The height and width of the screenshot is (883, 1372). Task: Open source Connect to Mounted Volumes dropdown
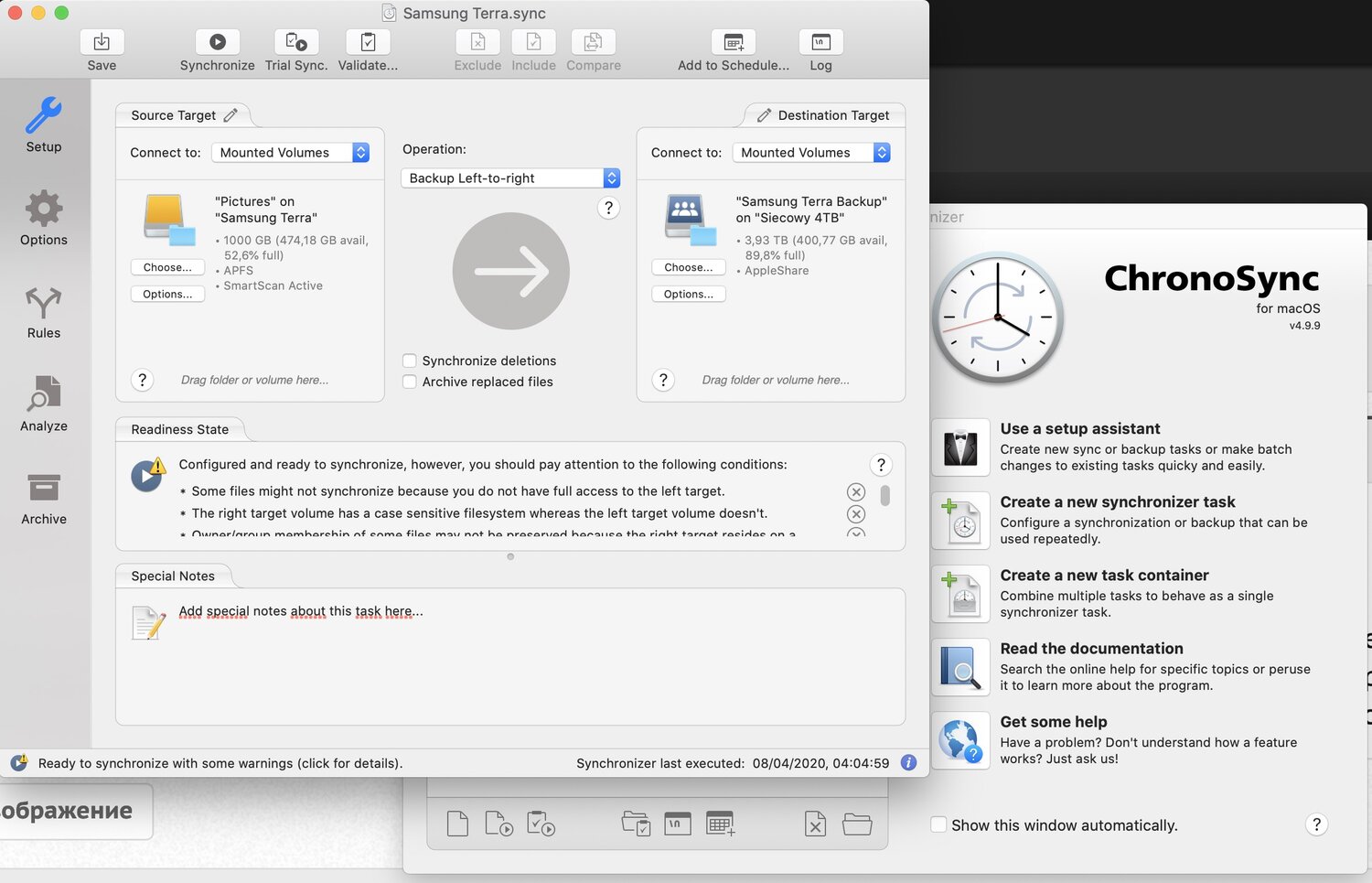291,153
